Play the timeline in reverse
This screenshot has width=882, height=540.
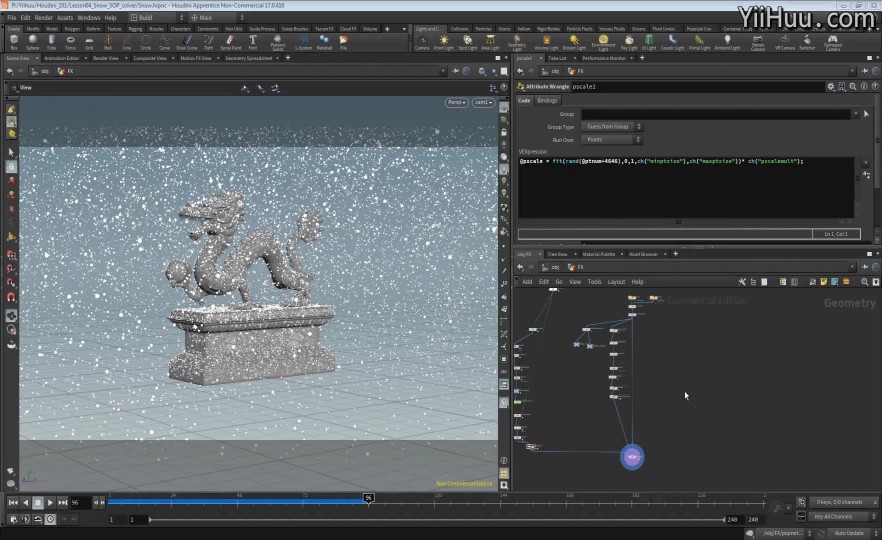coord(25,502)
